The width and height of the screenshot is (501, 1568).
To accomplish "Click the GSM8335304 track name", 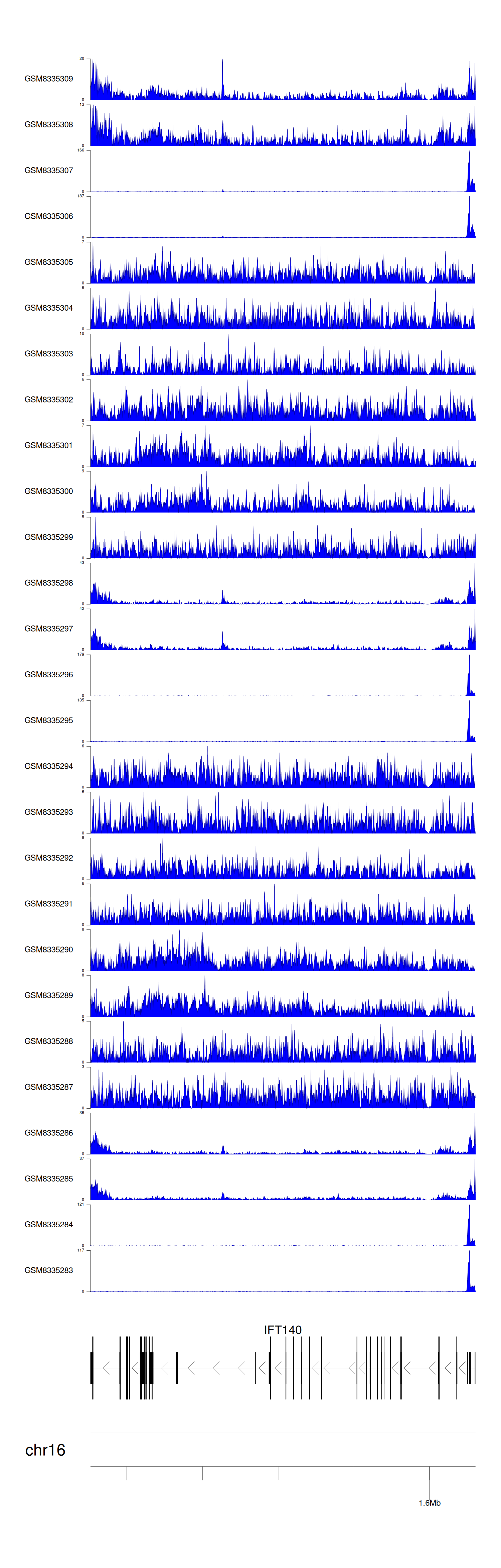I will pyautogui.click(x=49, y=308).
